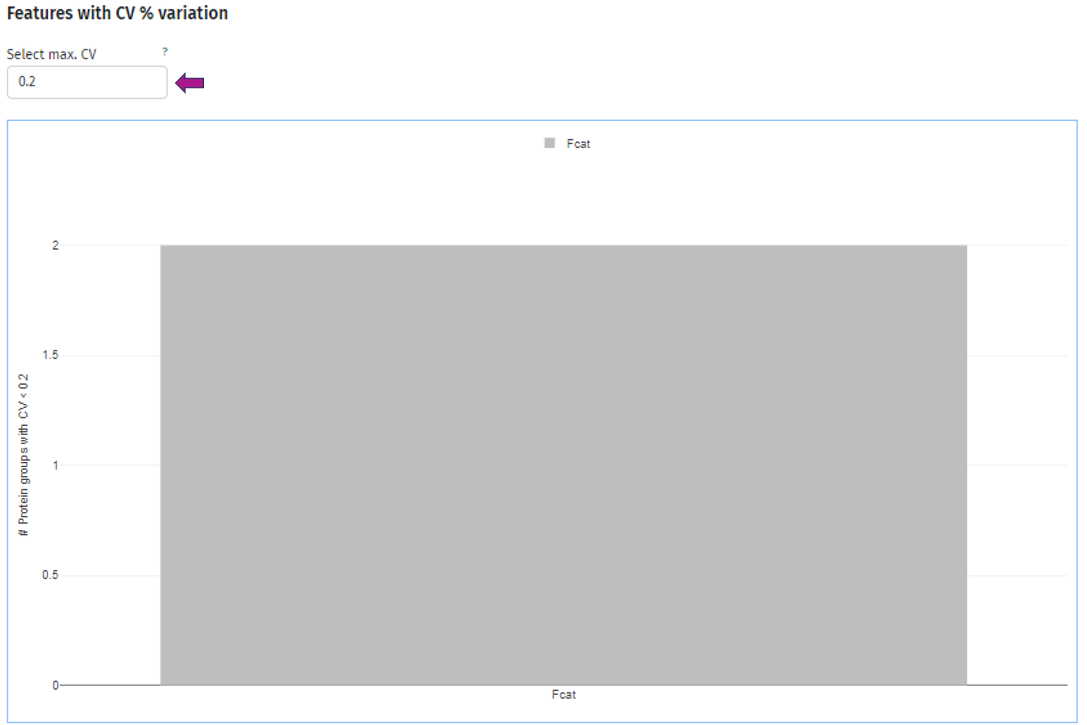Screen dimensions: 1087x725
Task: Click the y-axis tick label 0.5
Action: coord(50,575)
